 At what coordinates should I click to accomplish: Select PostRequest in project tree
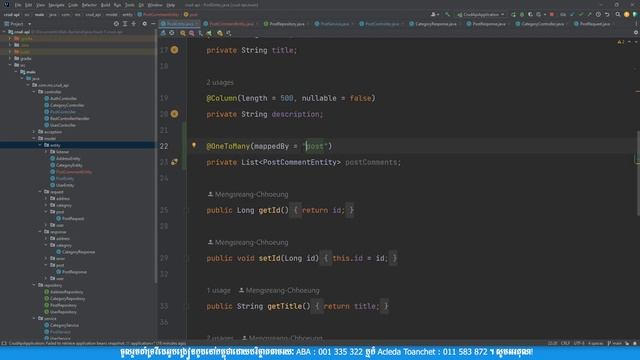[x=70, y=219]
